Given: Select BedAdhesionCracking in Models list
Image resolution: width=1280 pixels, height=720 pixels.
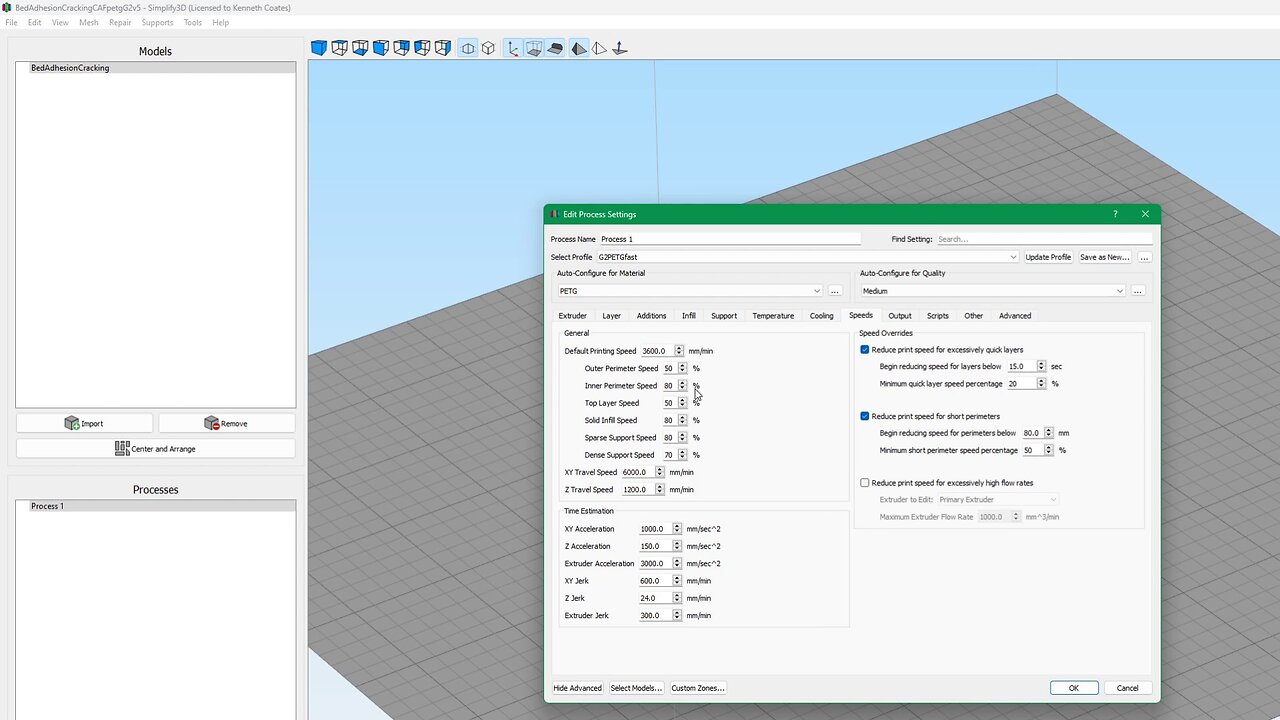Looking at the screenshot, I should click(x=156, y=68).
